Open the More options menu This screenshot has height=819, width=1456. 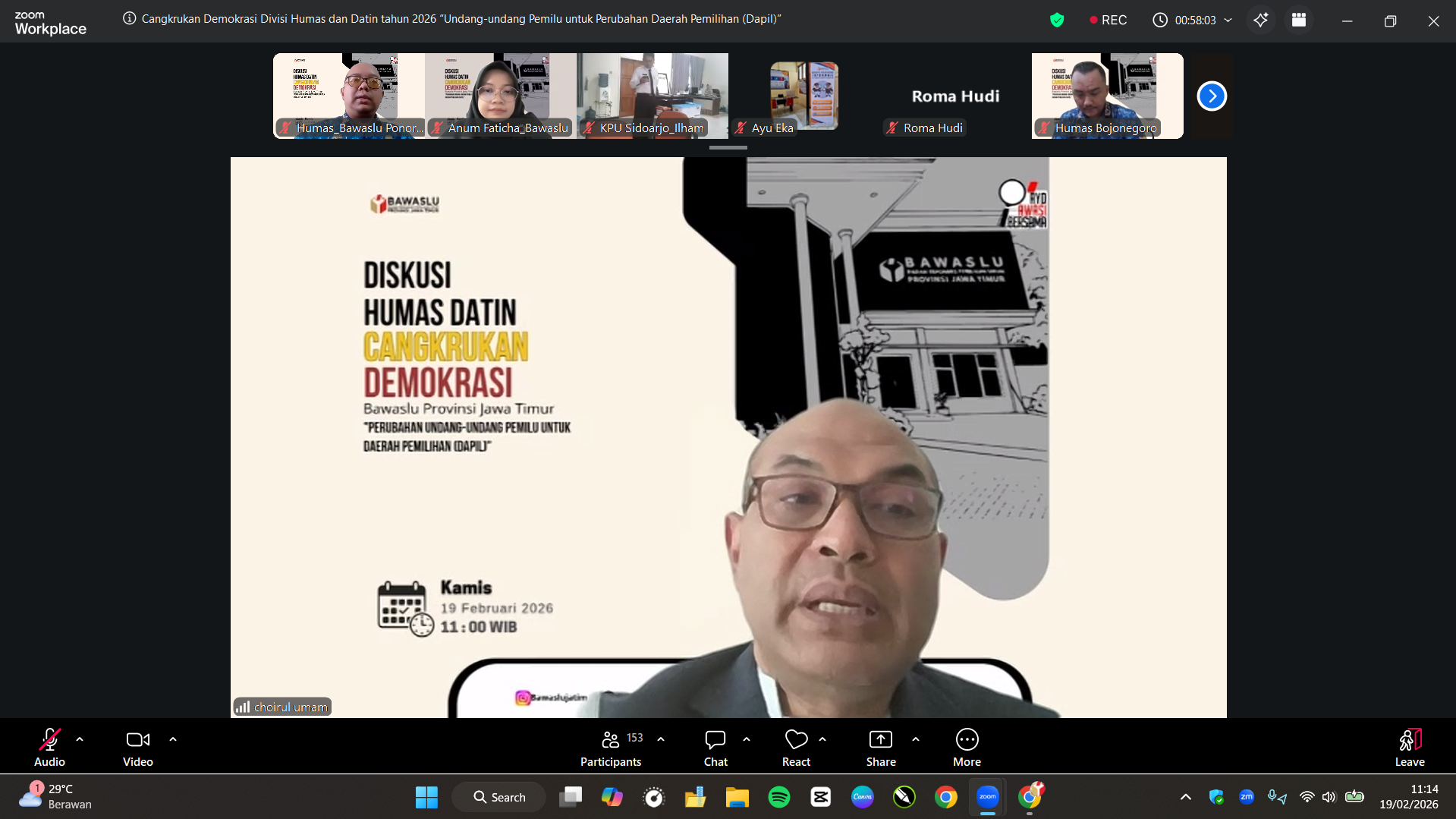pyautogui.click(x=967, y=748)
